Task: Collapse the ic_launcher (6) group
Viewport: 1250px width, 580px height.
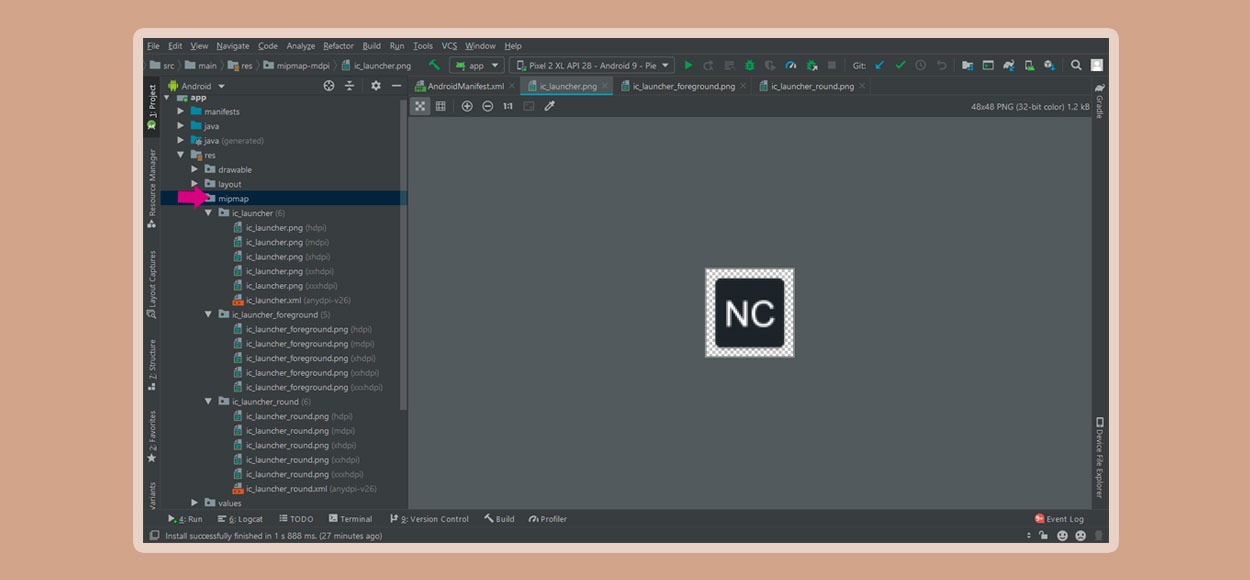Action: point(209,213)
